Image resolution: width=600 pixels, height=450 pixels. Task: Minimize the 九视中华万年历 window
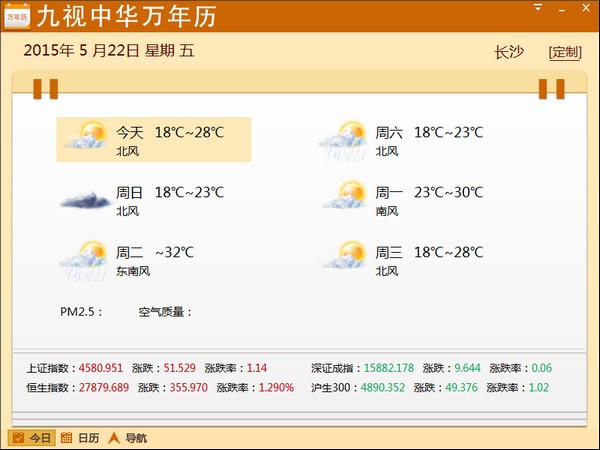[562, 10]
